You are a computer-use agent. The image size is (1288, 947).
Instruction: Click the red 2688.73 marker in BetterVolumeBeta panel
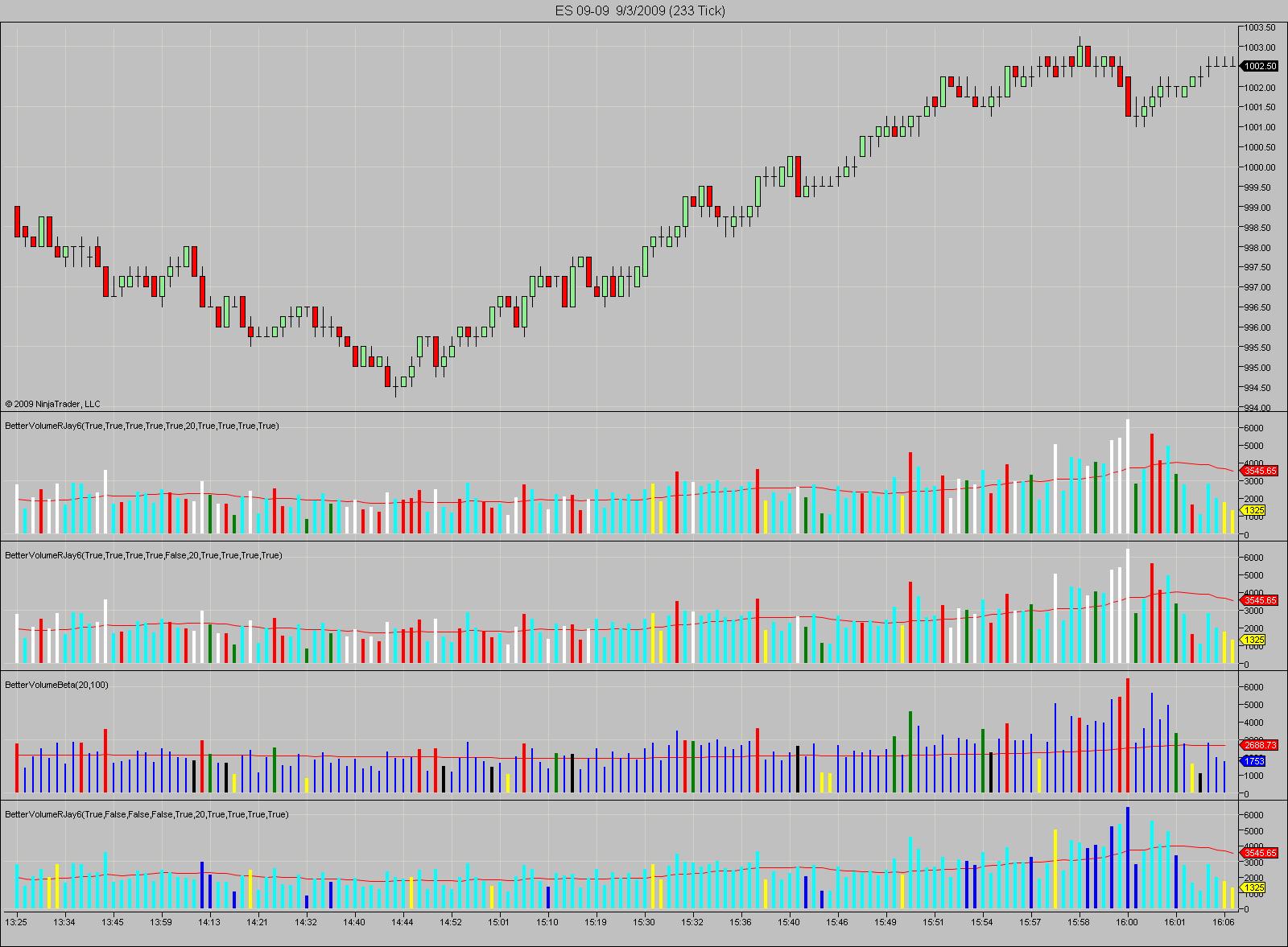[x=1261, y=745]
